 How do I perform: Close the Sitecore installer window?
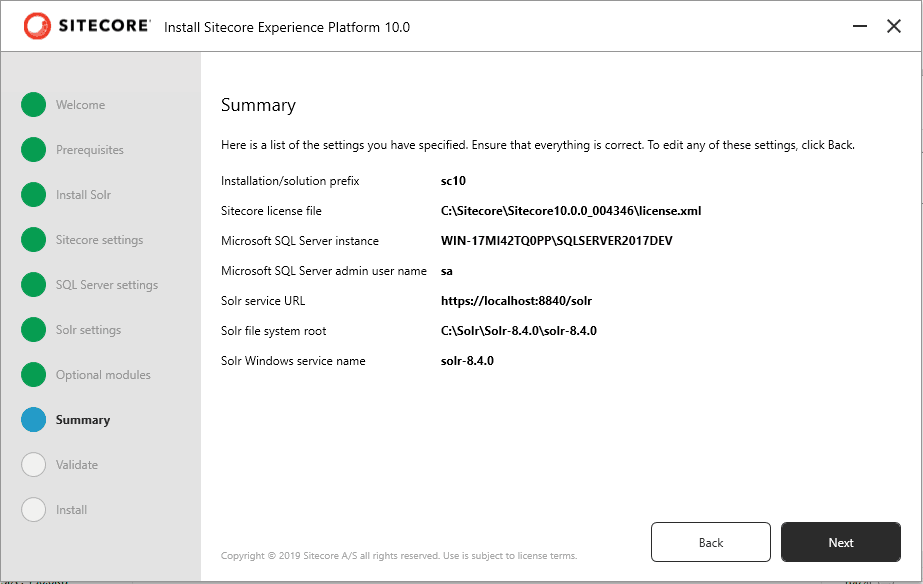click(x=894, y=26)
